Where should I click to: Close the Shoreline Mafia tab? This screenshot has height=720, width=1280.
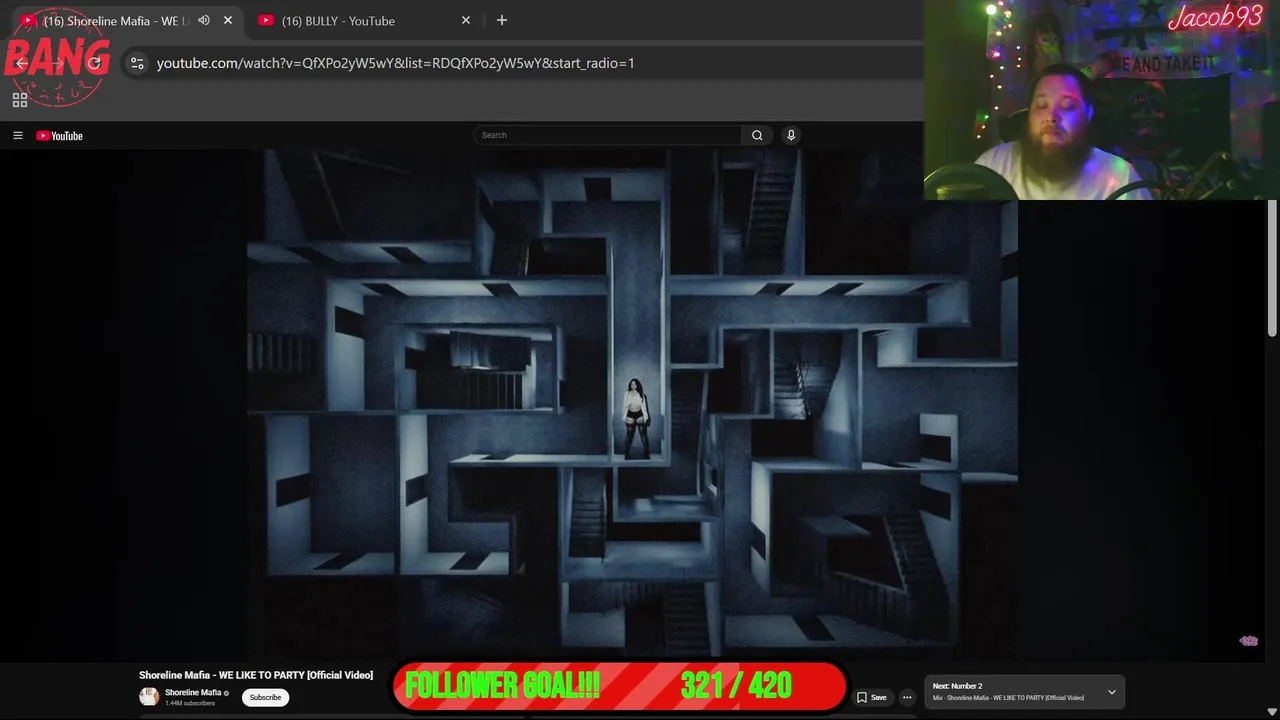pyautogui.click(x=228, y=20)
